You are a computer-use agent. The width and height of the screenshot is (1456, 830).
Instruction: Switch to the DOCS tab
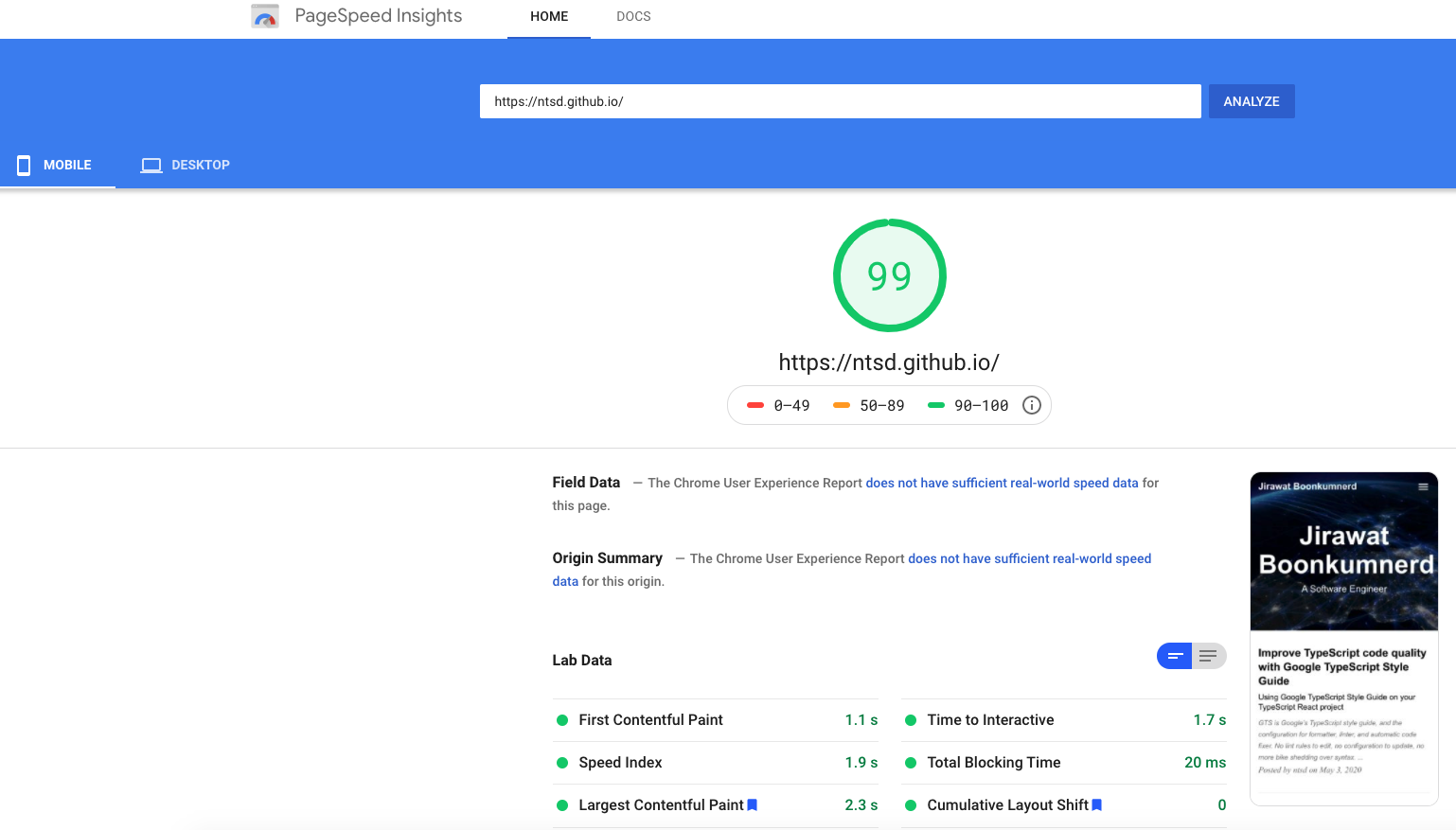click(632, 16)
